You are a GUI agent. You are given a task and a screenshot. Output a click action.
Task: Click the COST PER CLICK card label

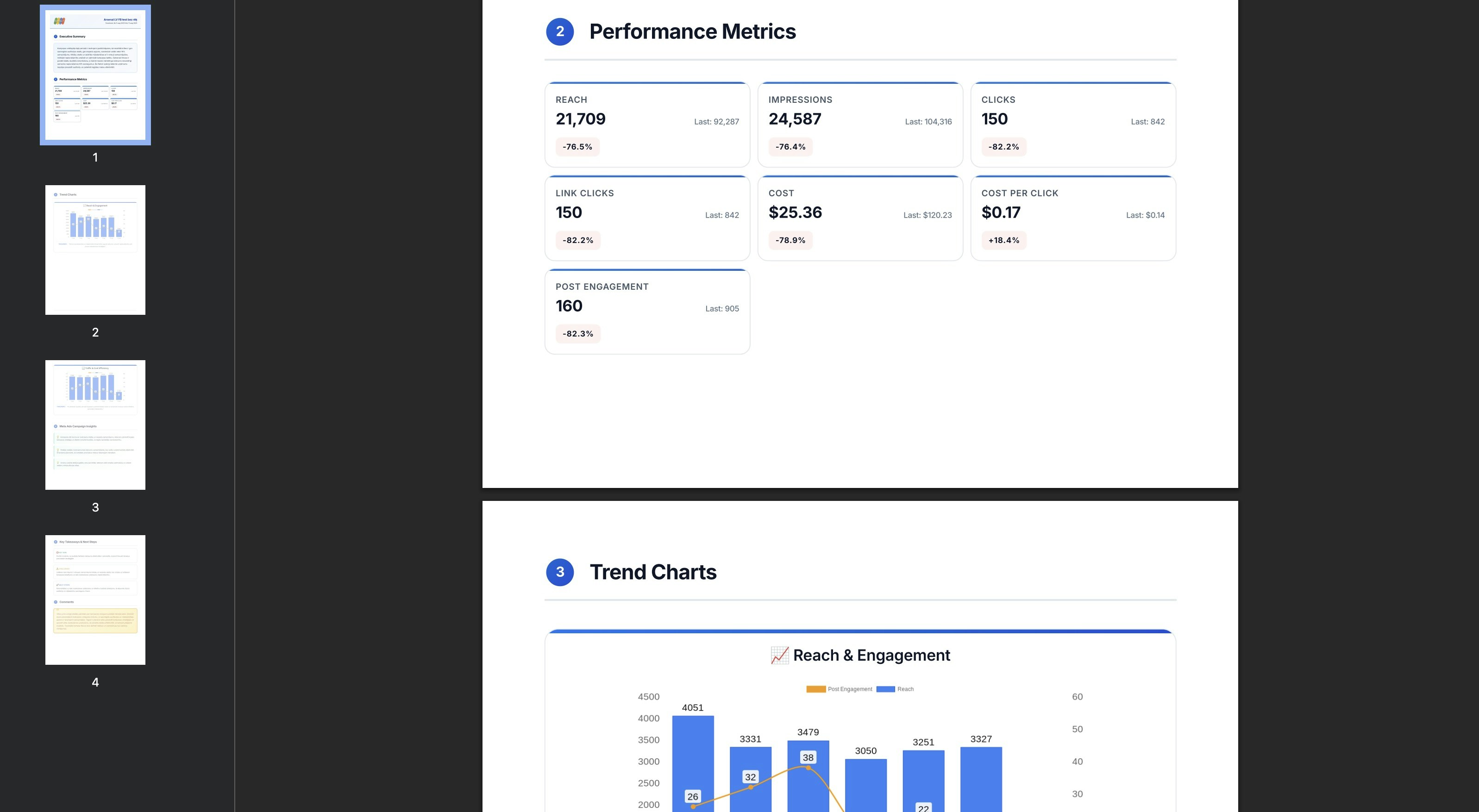coord(1020,194)
